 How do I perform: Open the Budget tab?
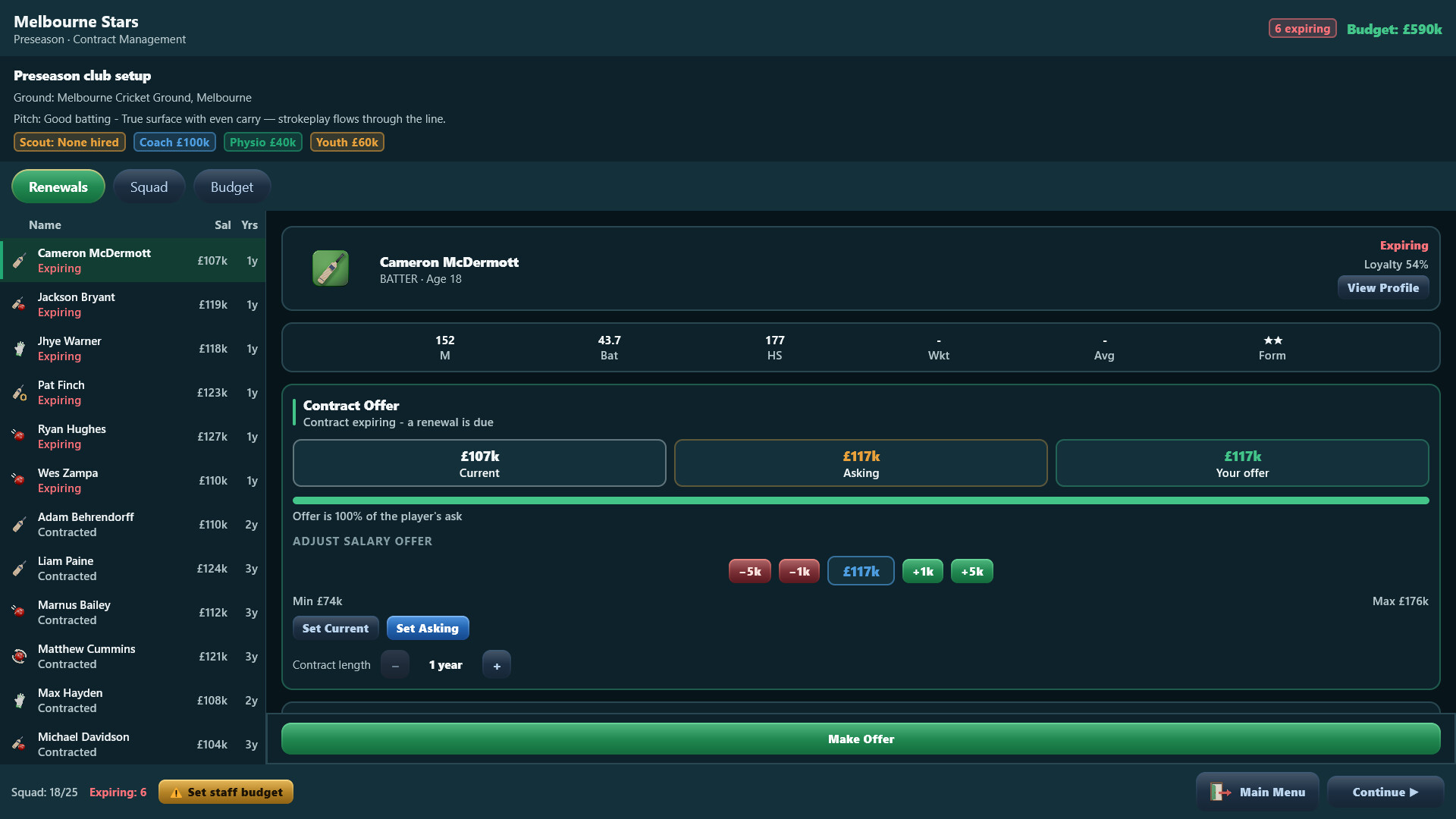point(232,187)
